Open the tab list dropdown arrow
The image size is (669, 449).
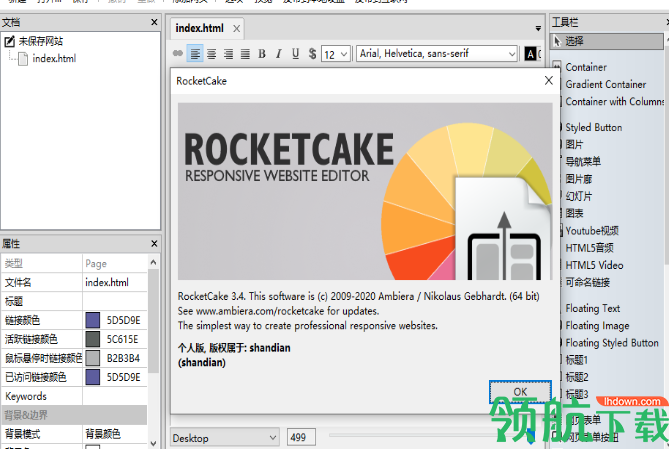(x=538, y=28)
